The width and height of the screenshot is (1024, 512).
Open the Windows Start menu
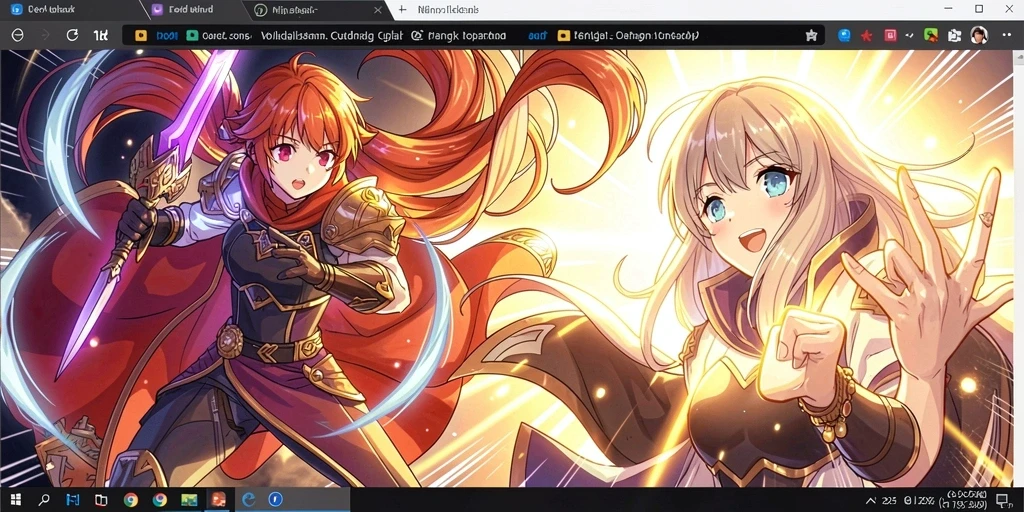coord(16,500)
